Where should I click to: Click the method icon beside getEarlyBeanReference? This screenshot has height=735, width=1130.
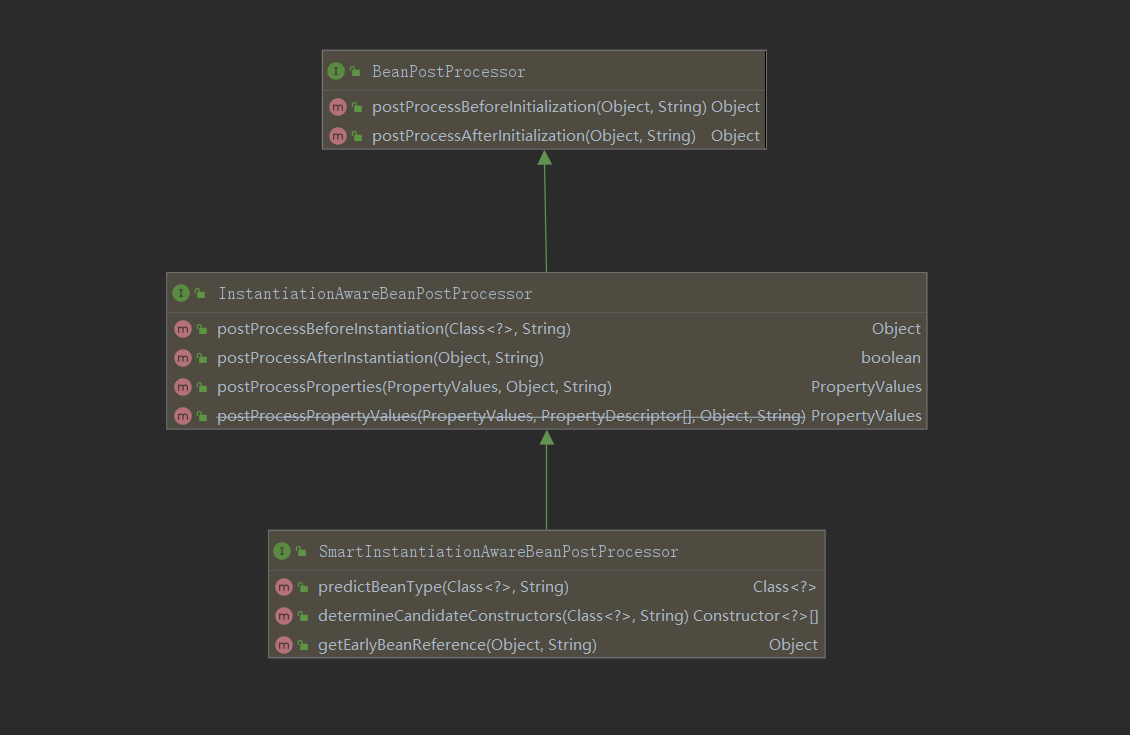pos(284,645)
